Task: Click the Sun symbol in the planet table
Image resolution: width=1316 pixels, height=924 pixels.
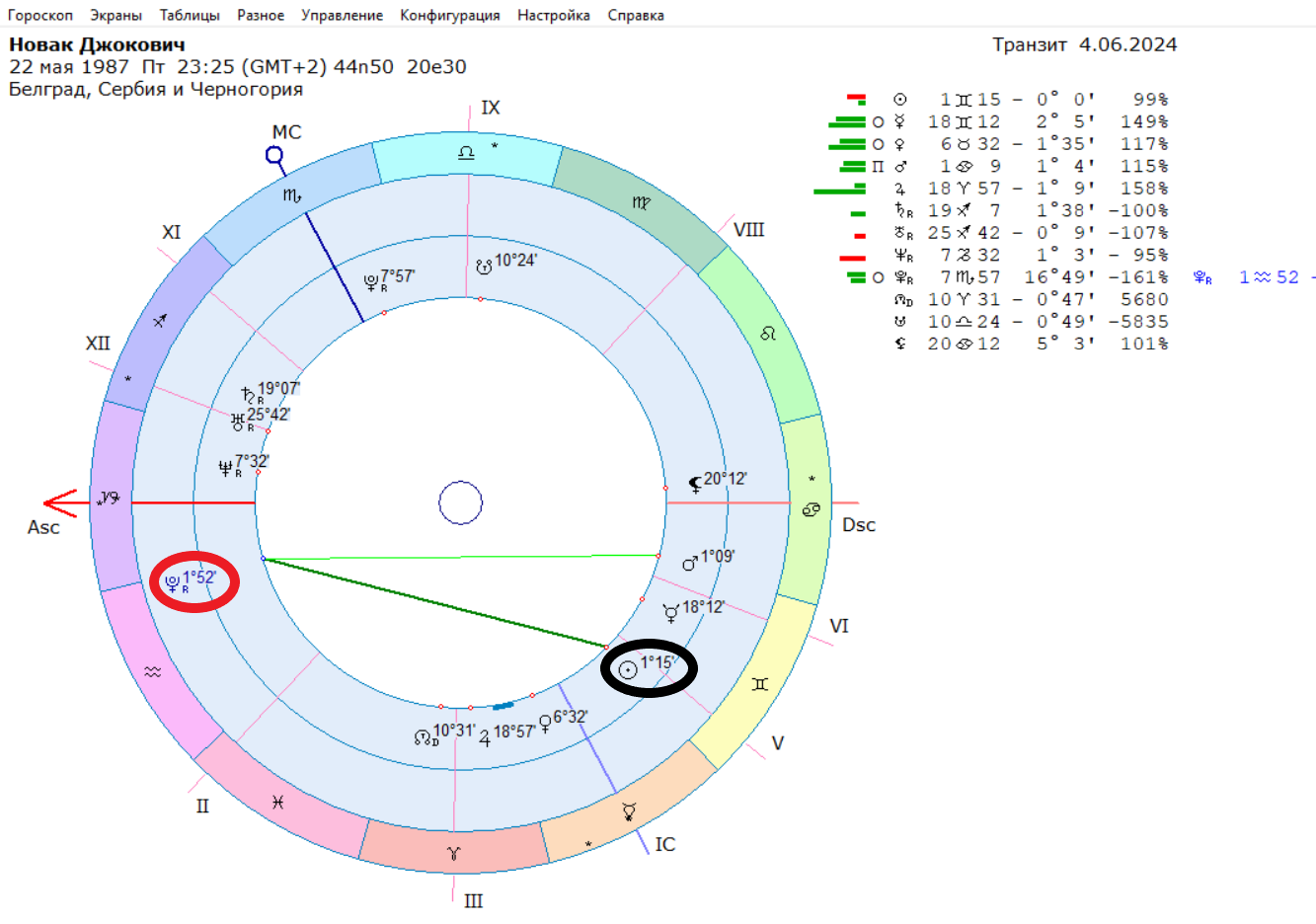Action: tap(900, 100)
